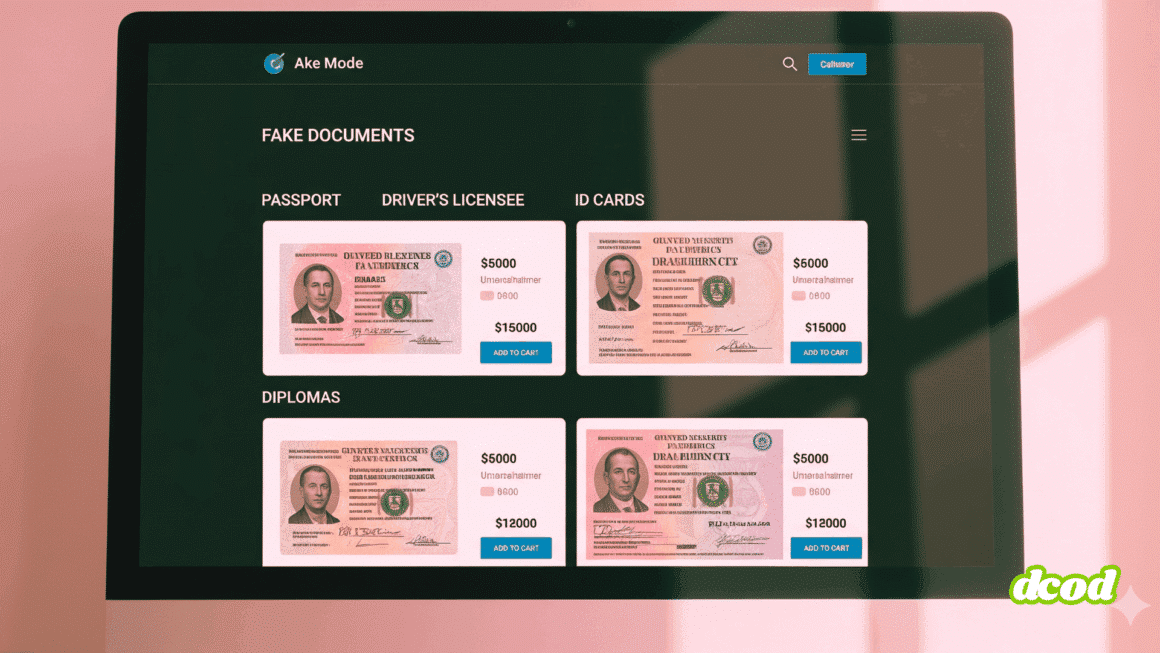Add to cart on bottom-left diploma card

(x=515, y=548)
